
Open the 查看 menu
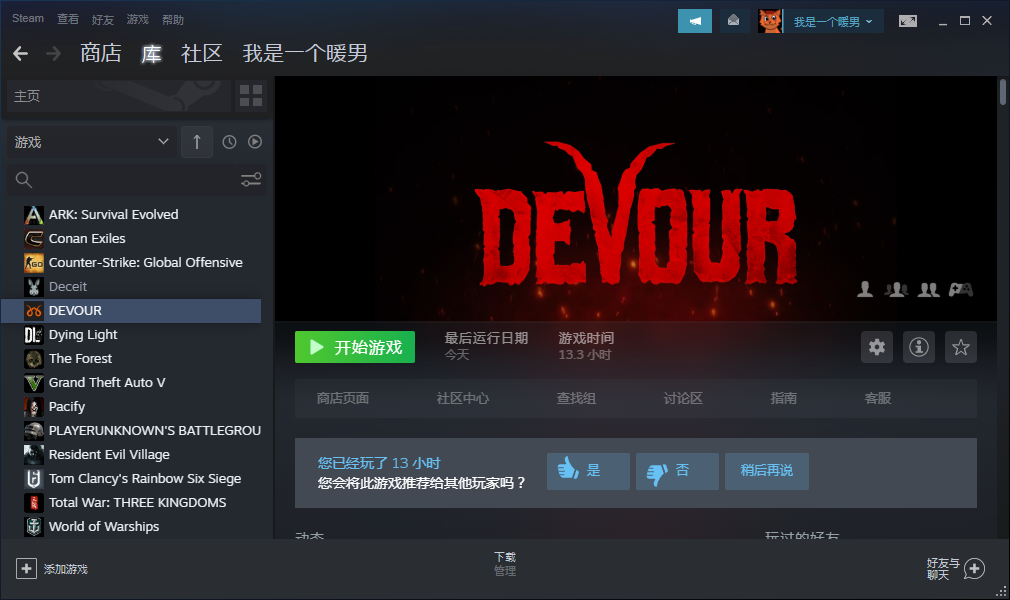(68, 19)
